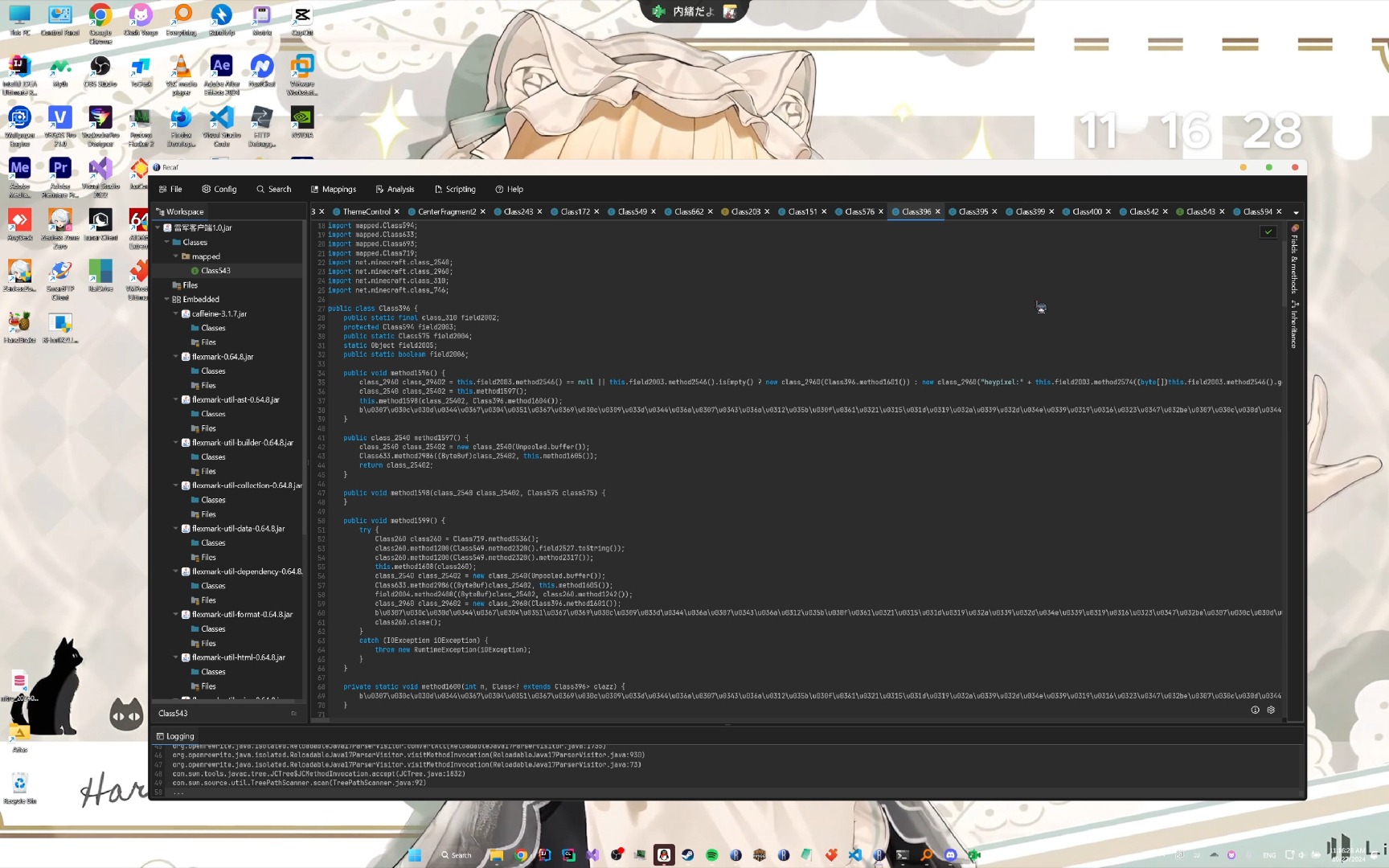Collapse the Embedded resources node
This screenshot has height=868, width=1389.
(166, 299)
